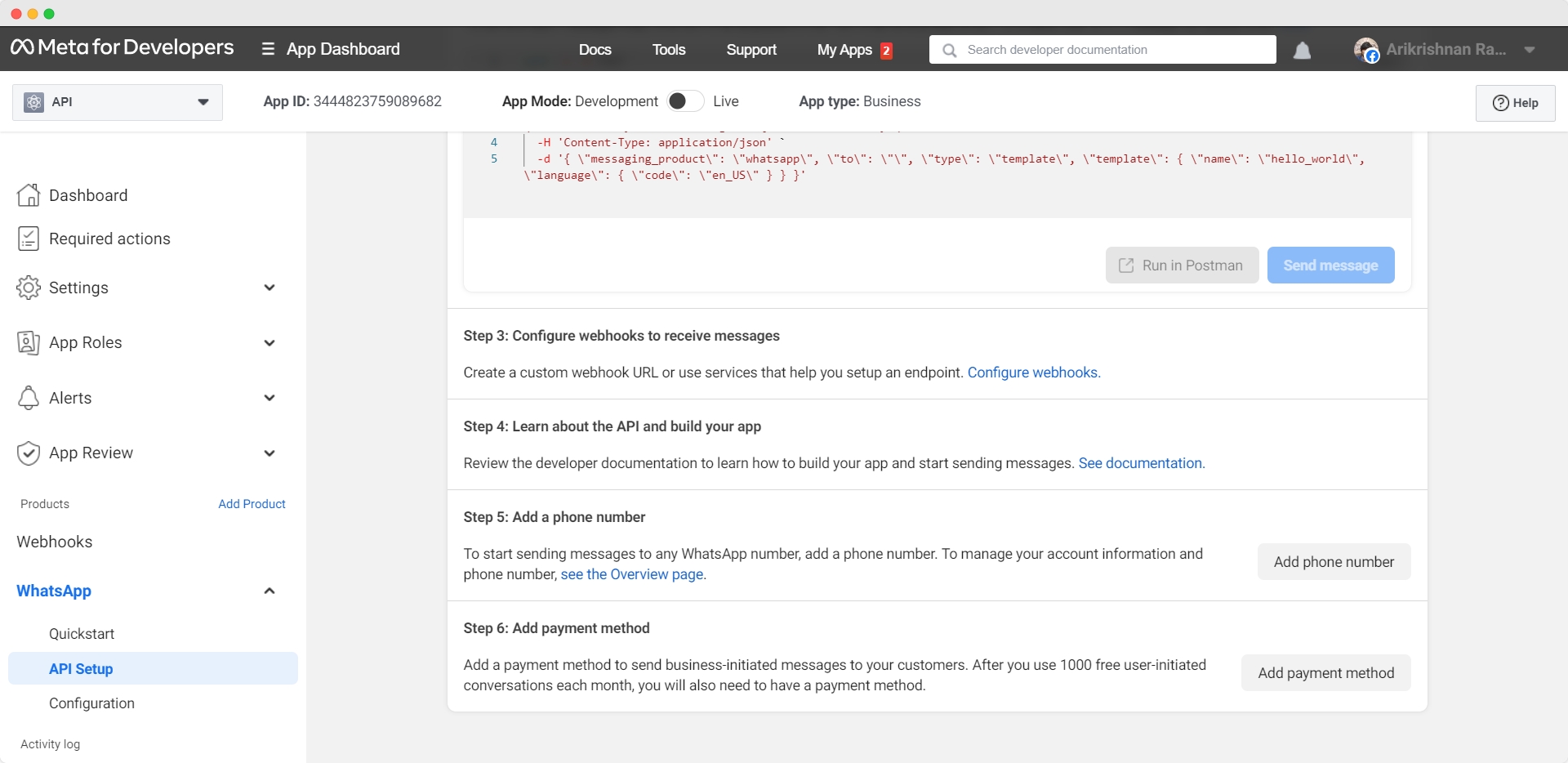Image resolution: width=1568 pixels, height=763 pixels.
Task: Click the Dashboard home icon
Action: coord(29,195)
